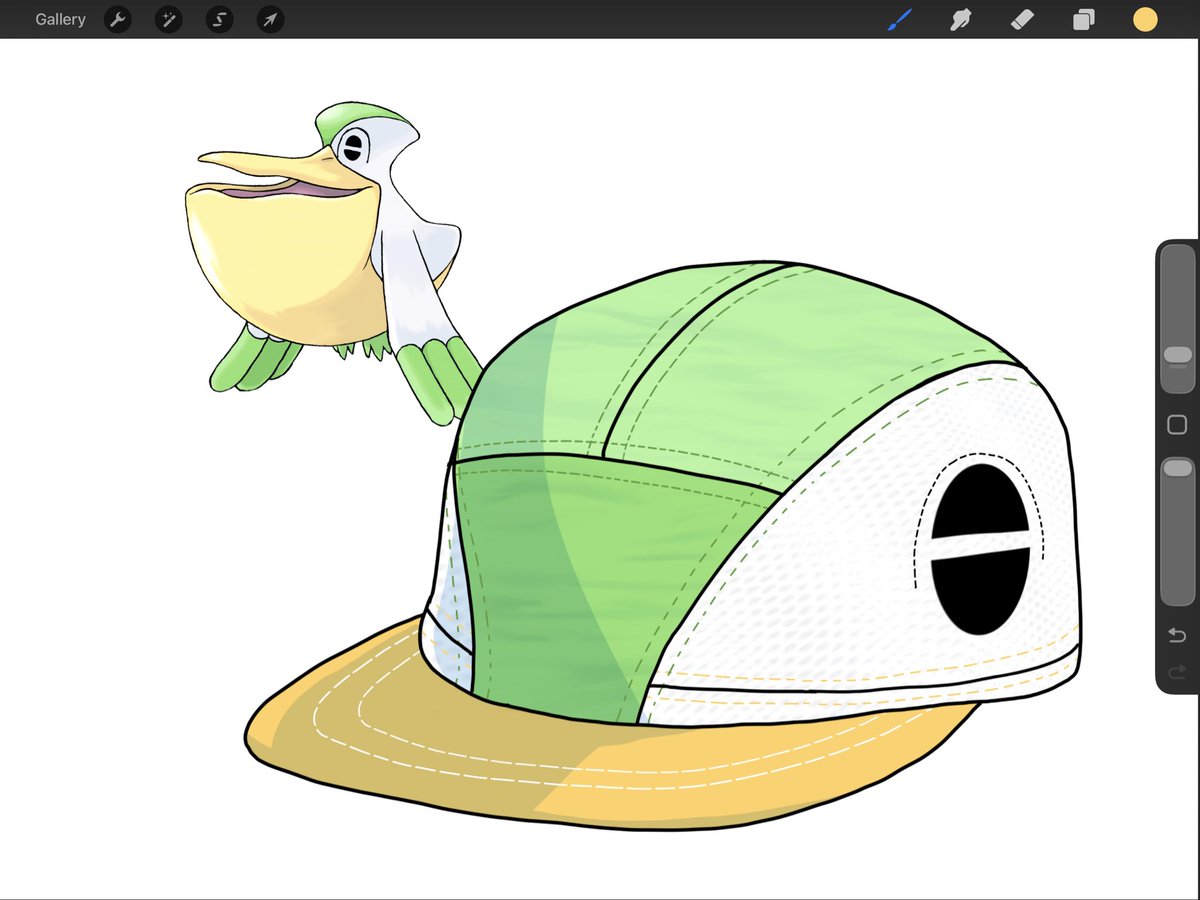Select the Brush tool
1200x900 pixels.
tap(900, 19)
